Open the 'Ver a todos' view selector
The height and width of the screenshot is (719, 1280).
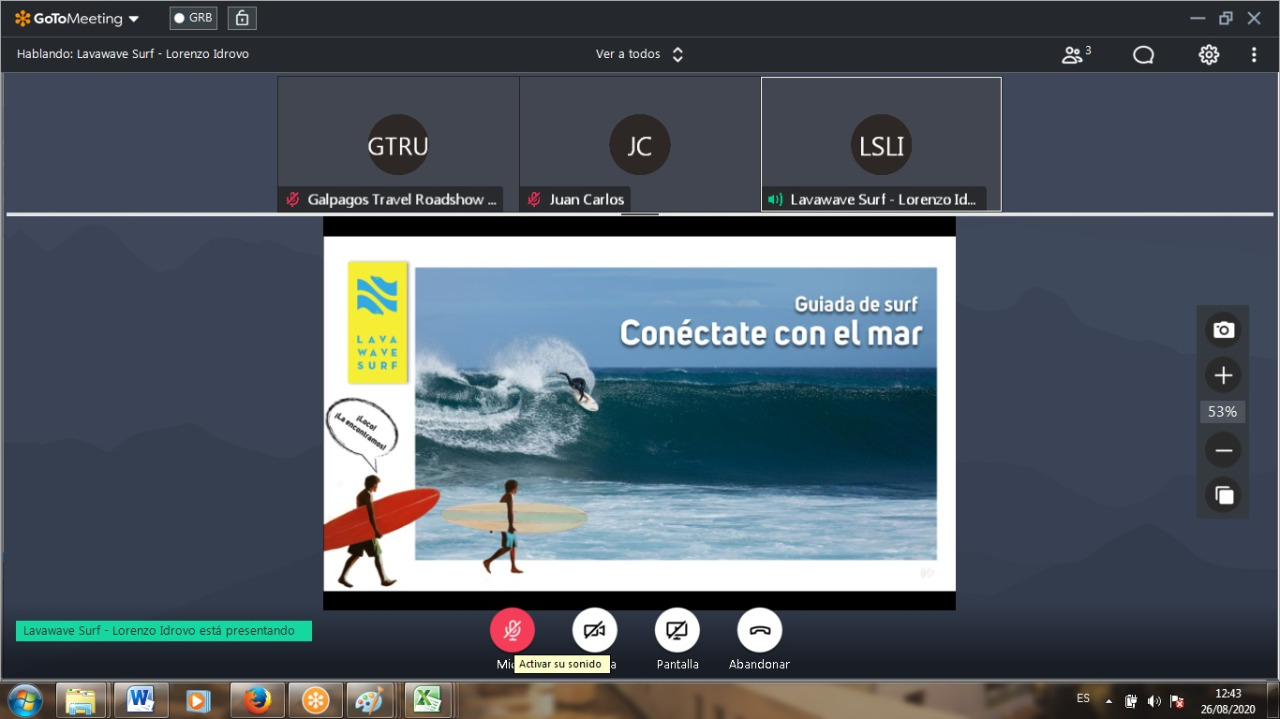[x=640, y=55]
